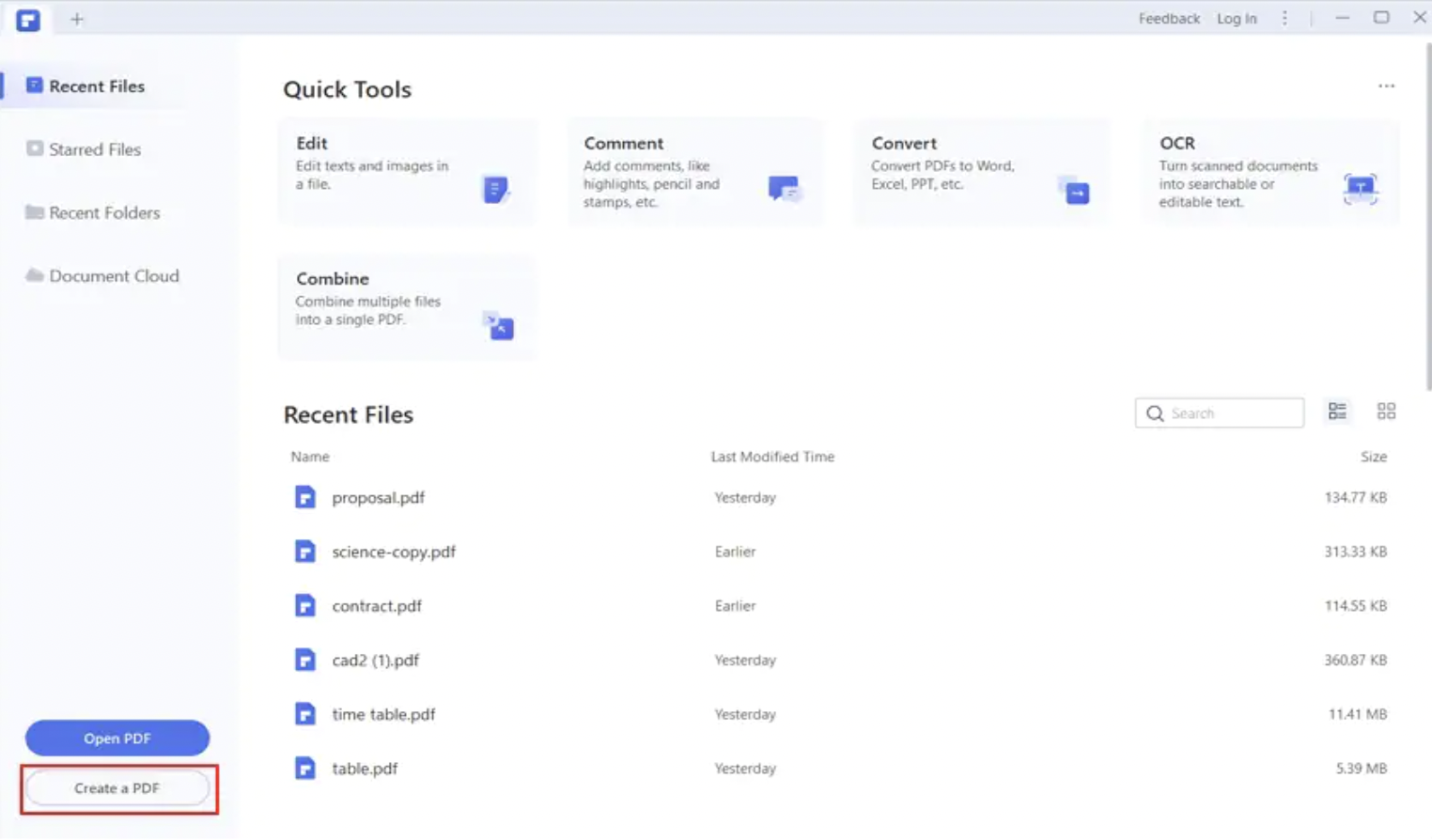
Task: Sort by the Name column header
Action: (310, 457)
